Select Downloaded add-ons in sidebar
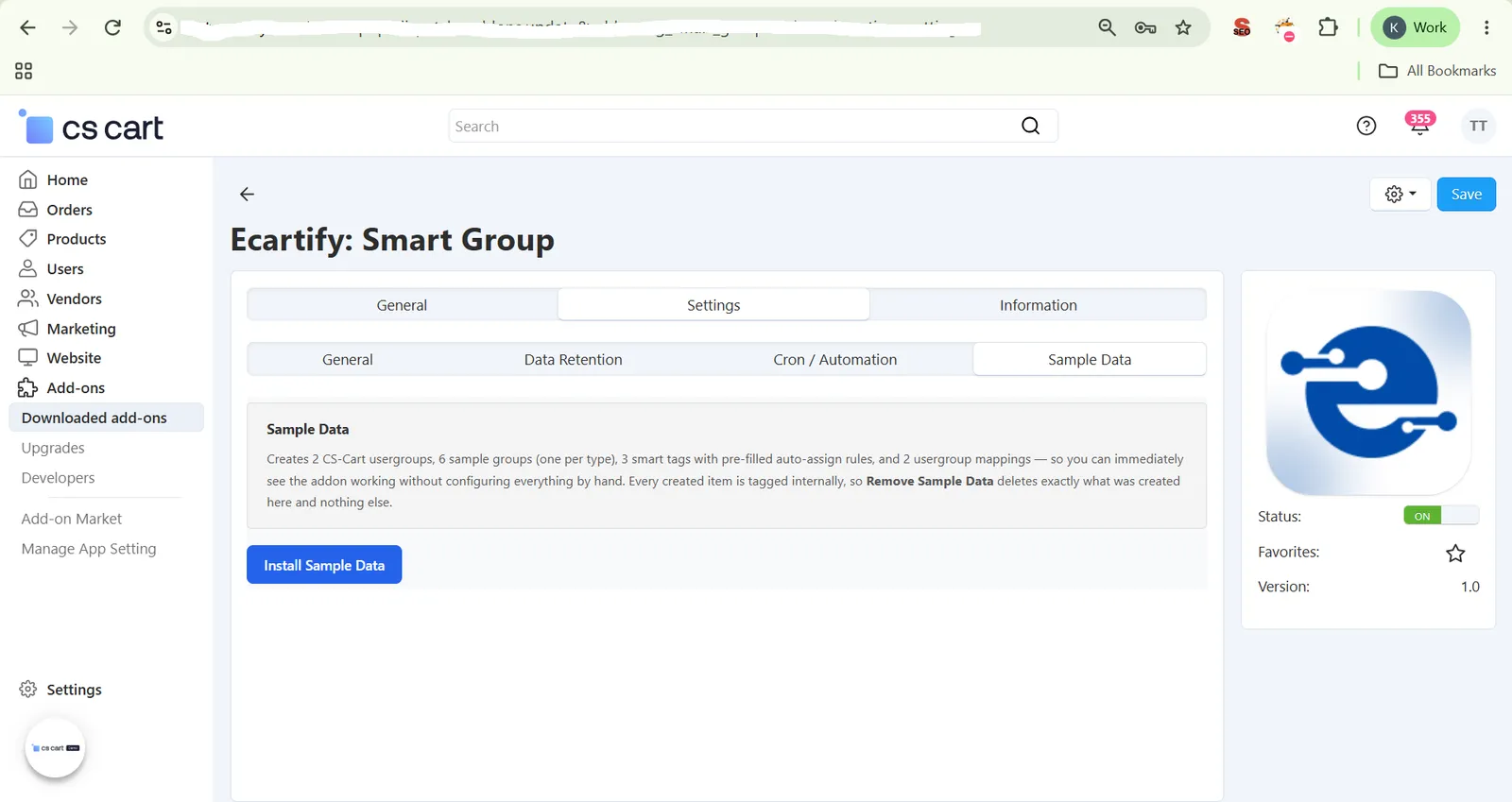Screen dimensions: 1512x802 click(106, 418)
